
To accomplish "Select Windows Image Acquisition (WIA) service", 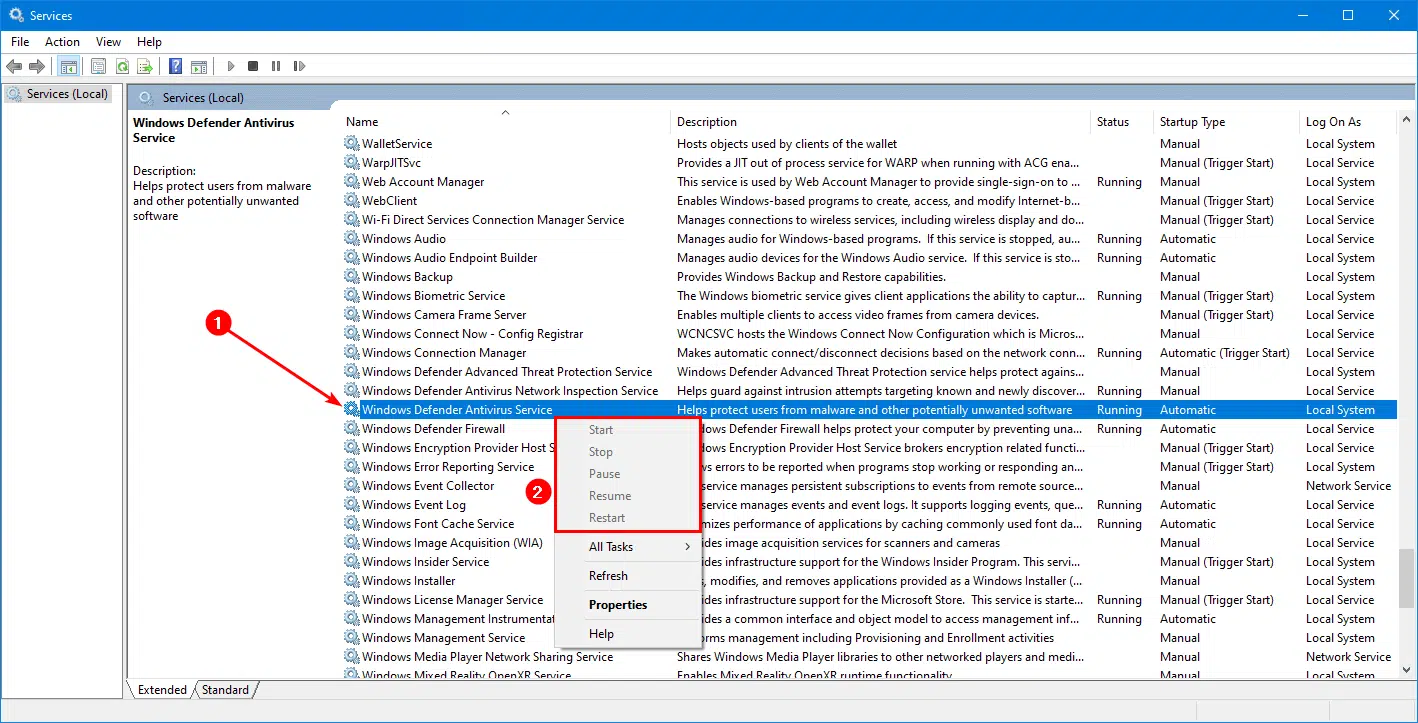I will [452, 543].
